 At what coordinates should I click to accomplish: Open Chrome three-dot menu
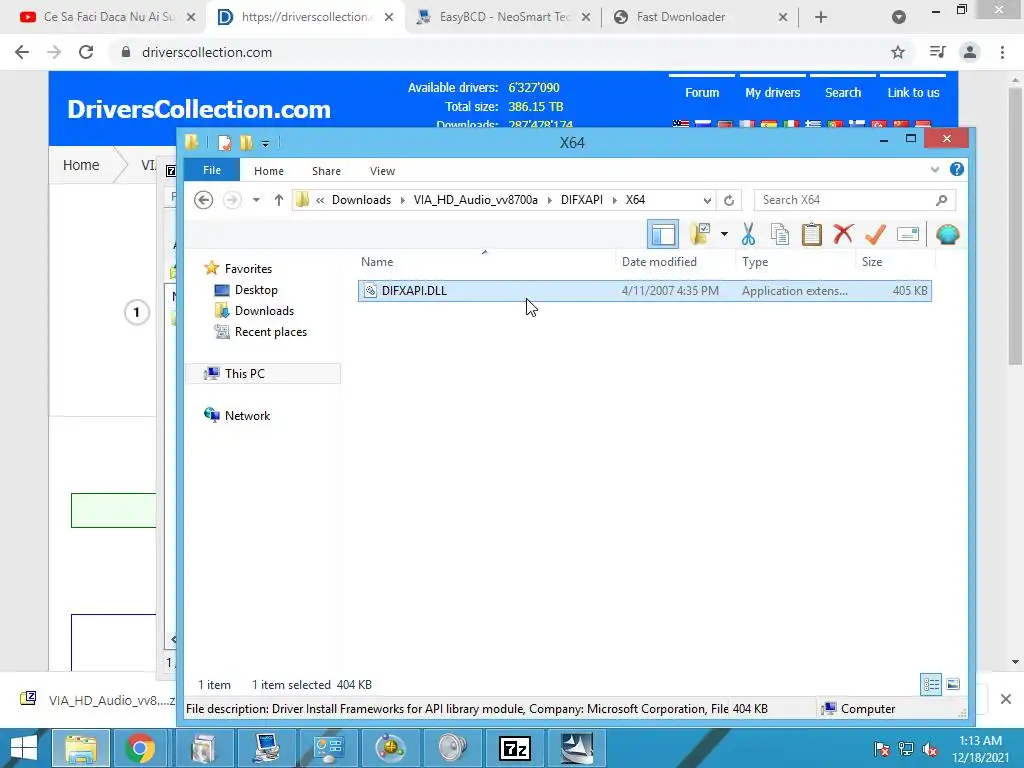(x=1002, y=52)
